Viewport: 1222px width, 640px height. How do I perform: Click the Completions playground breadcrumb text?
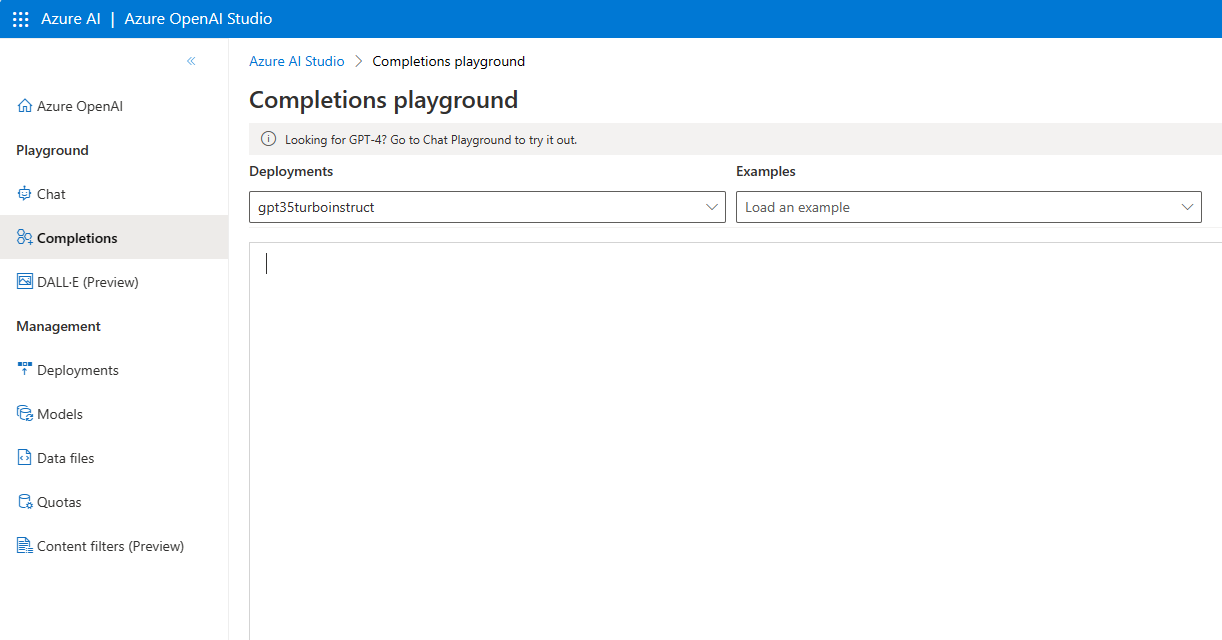[x=449, y=61]
